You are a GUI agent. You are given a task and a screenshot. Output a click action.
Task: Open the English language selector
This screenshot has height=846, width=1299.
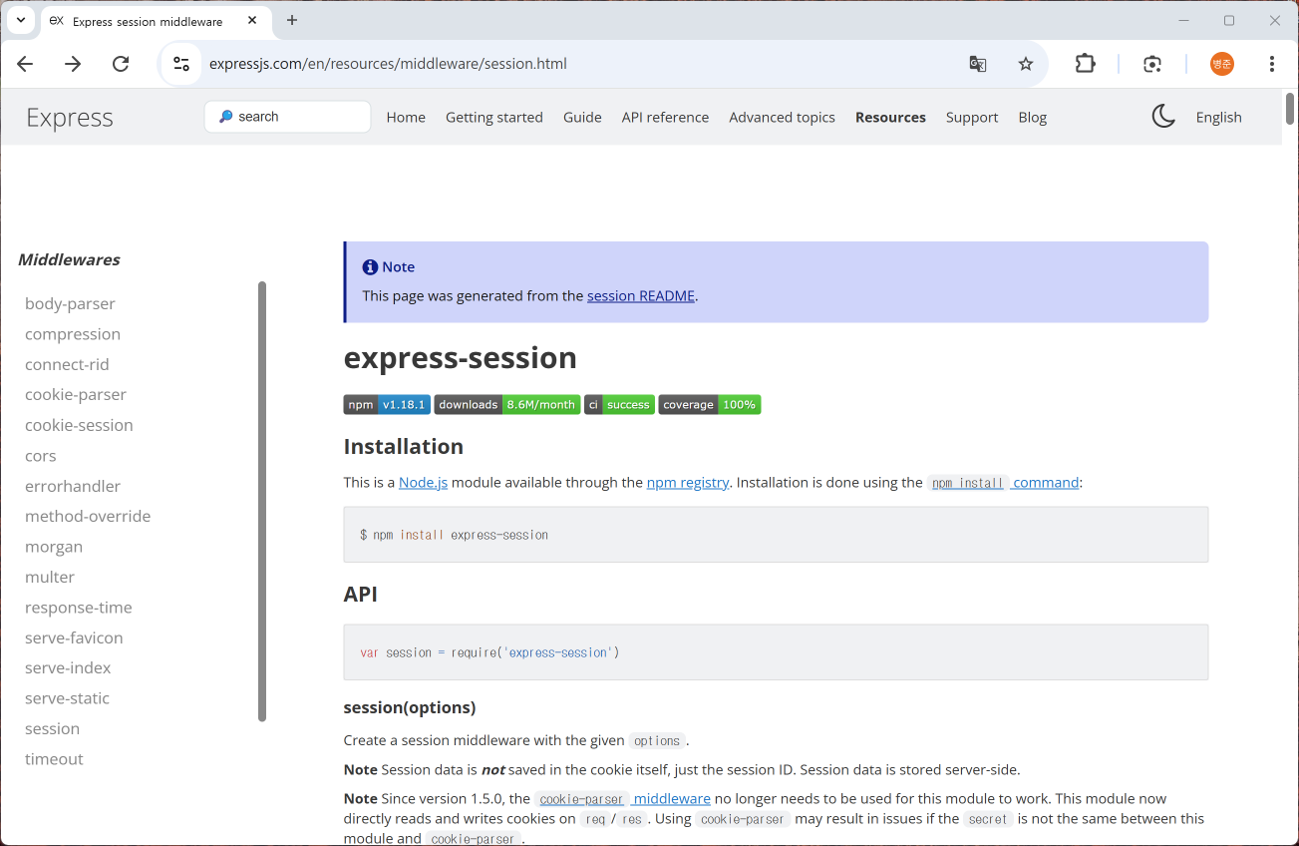[x=1219, y=117]
